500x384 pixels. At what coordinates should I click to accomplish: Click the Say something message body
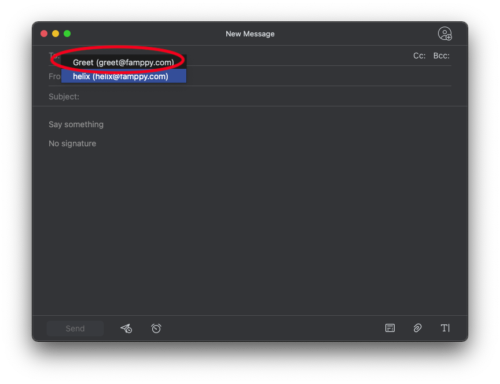pyautogui.click(x=76, y=124)
